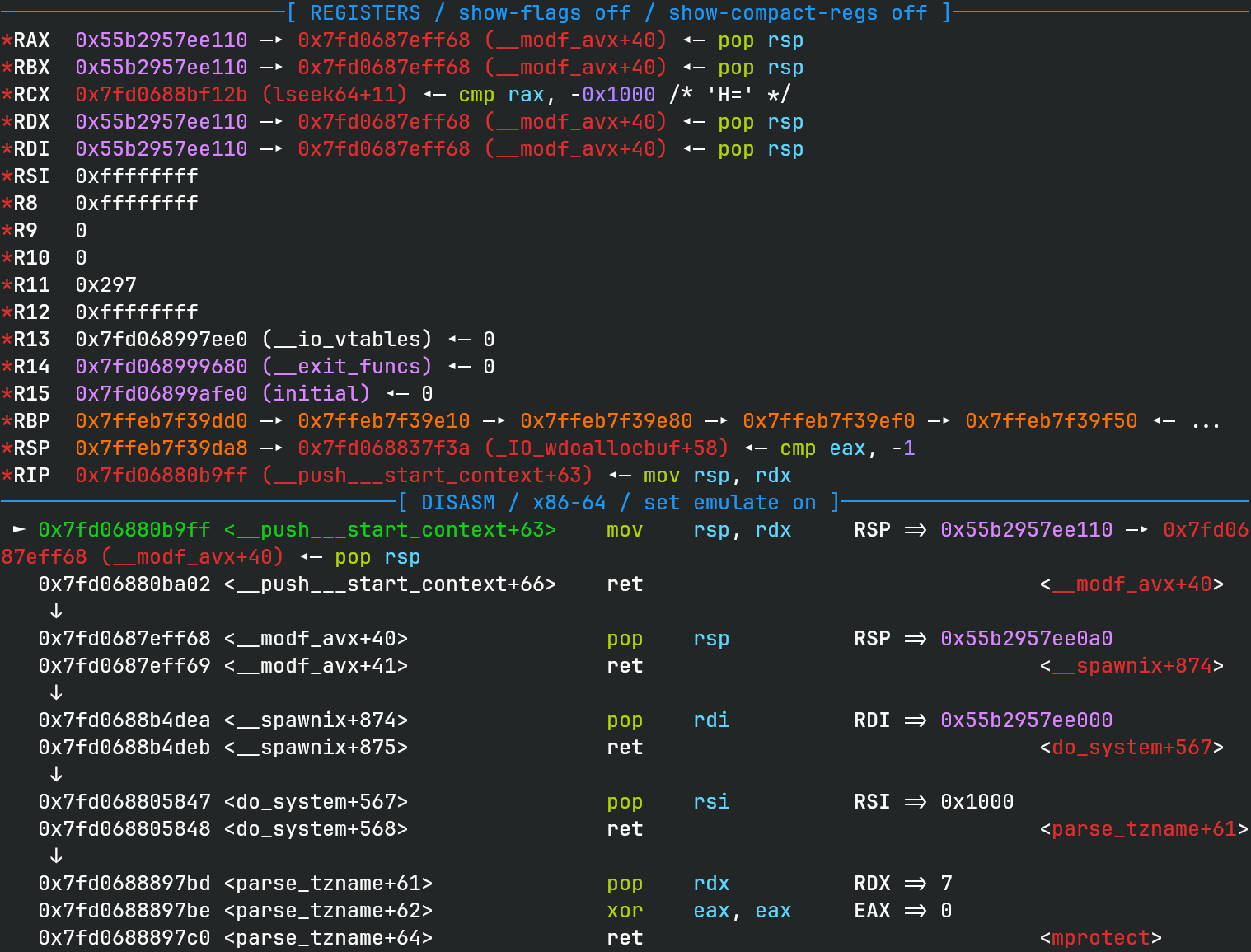Click the down arrow below do_system+568 ret
The image size is (1251, 952).
56,856
